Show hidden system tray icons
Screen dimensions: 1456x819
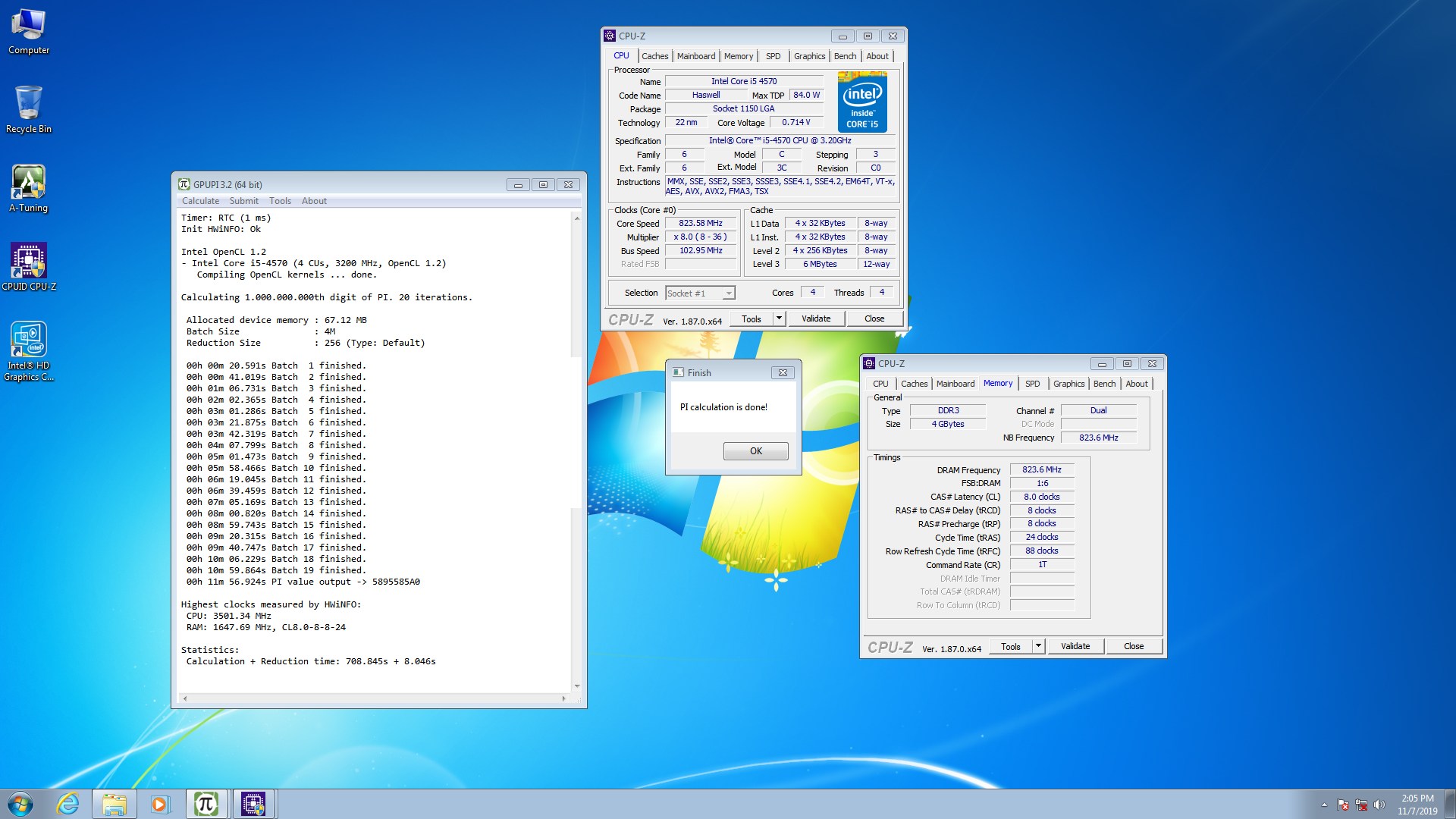pos(1324,805)
